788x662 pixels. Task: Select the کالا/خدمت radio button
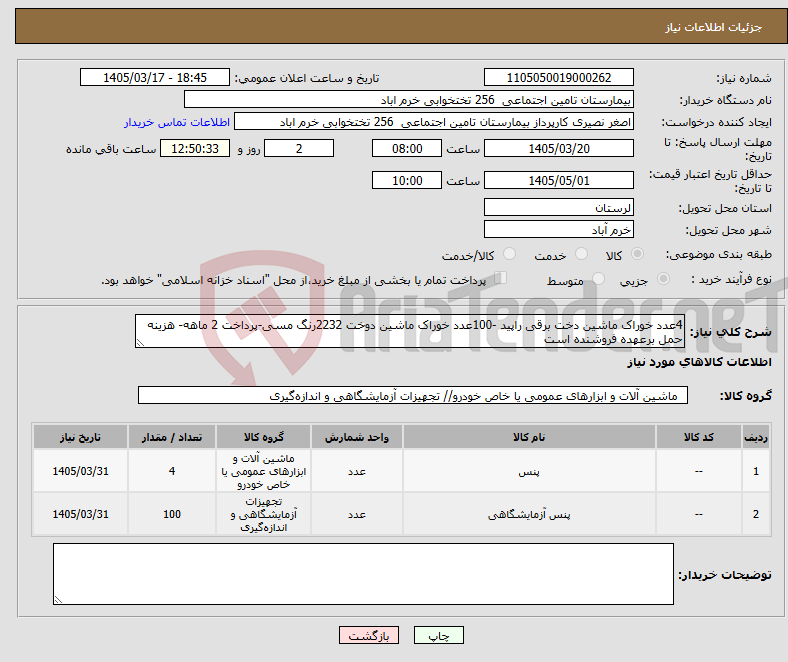[510, 254]
